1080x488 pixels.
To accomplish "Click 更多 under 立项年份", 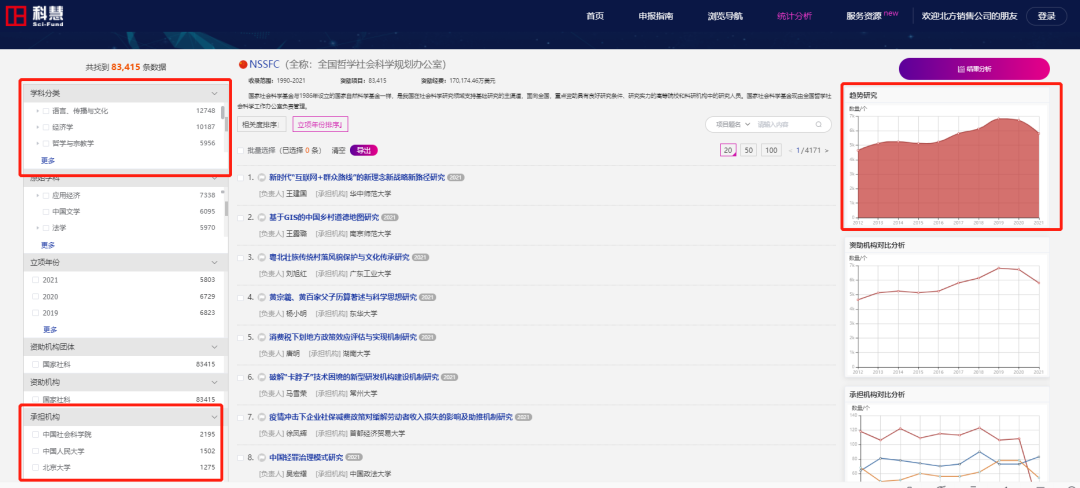I will [50, 329].
